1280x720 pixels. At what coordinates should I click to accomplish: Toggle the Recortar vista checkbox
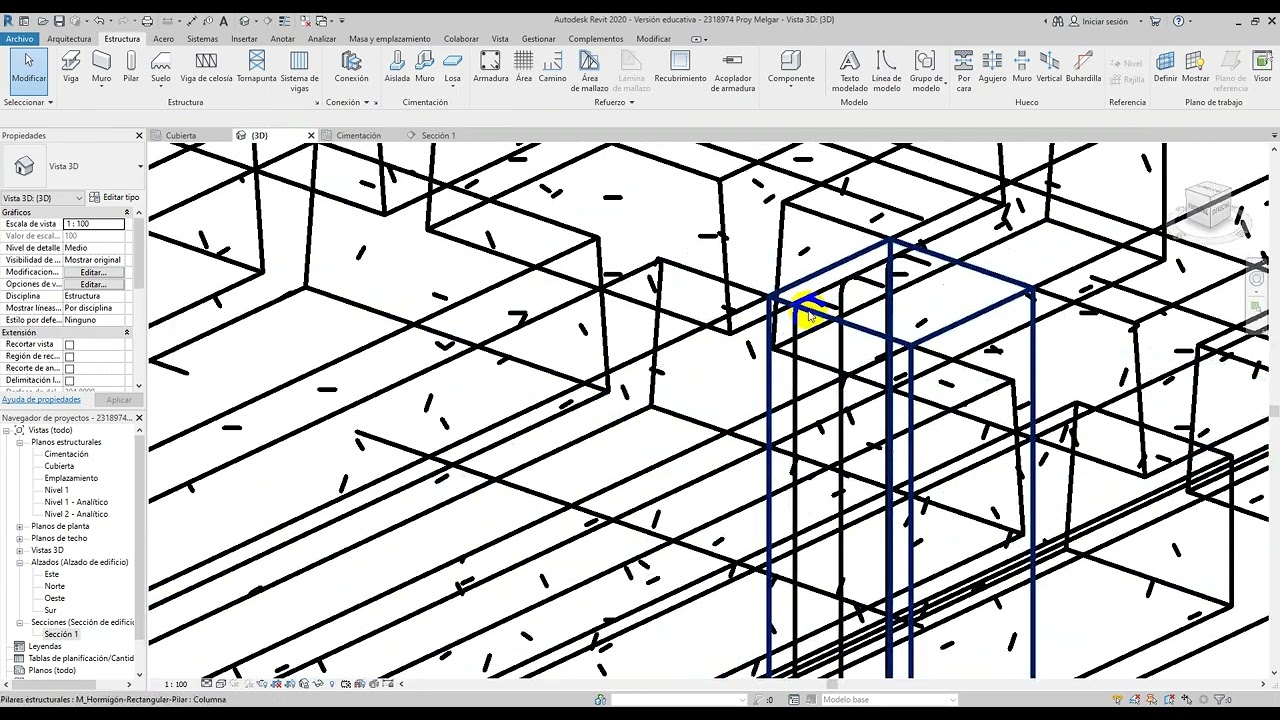click(69, 344)
